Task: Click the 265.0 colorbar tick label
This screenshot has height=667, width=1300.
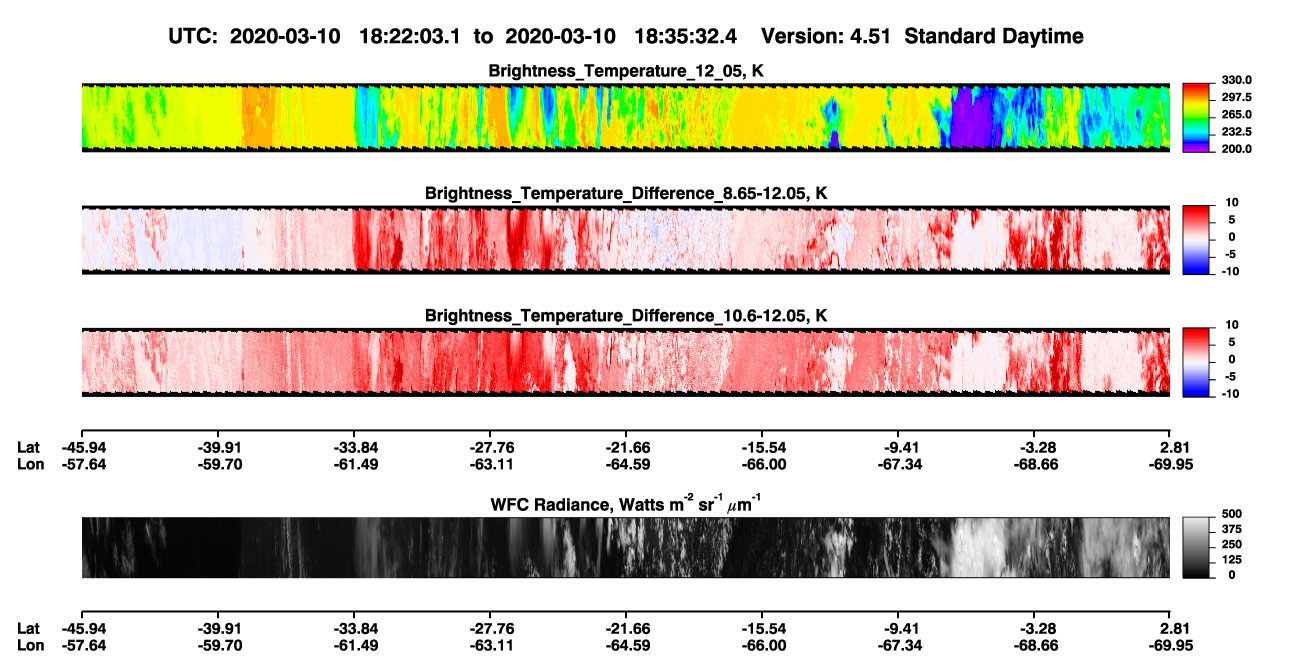Action: pos(1237,115)
